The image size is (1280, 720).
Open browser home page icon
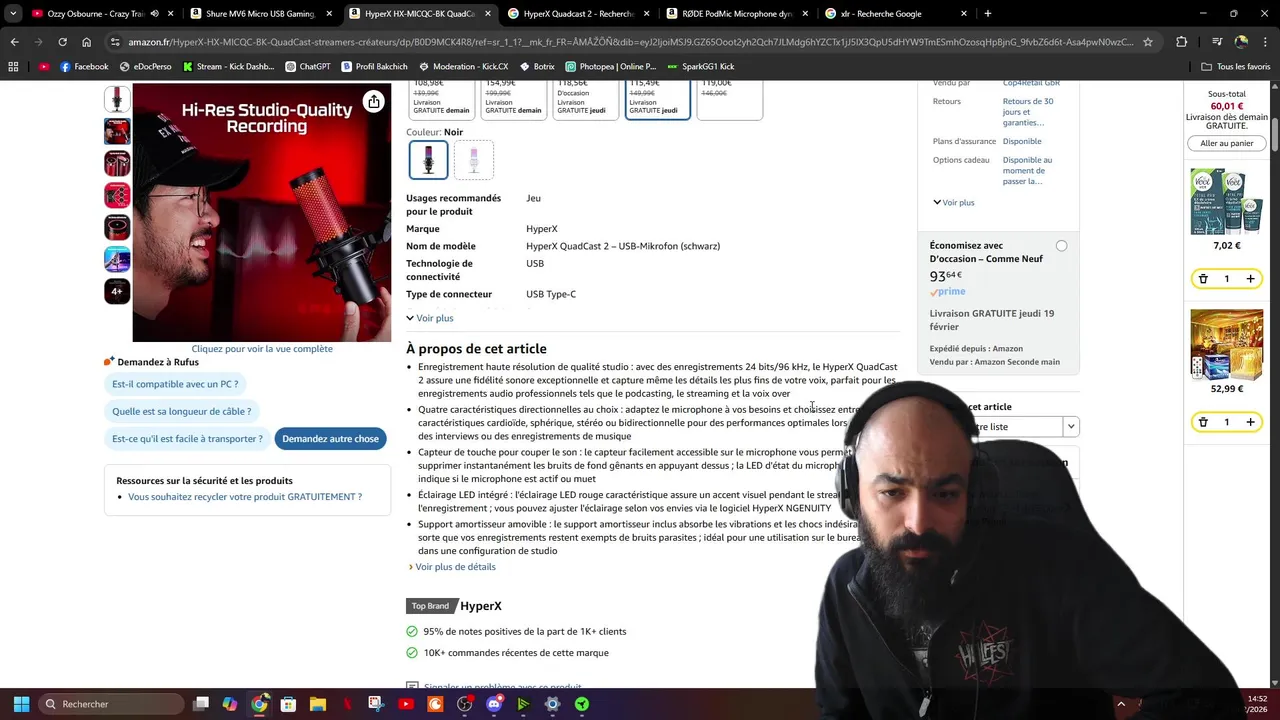pos(87,42)
